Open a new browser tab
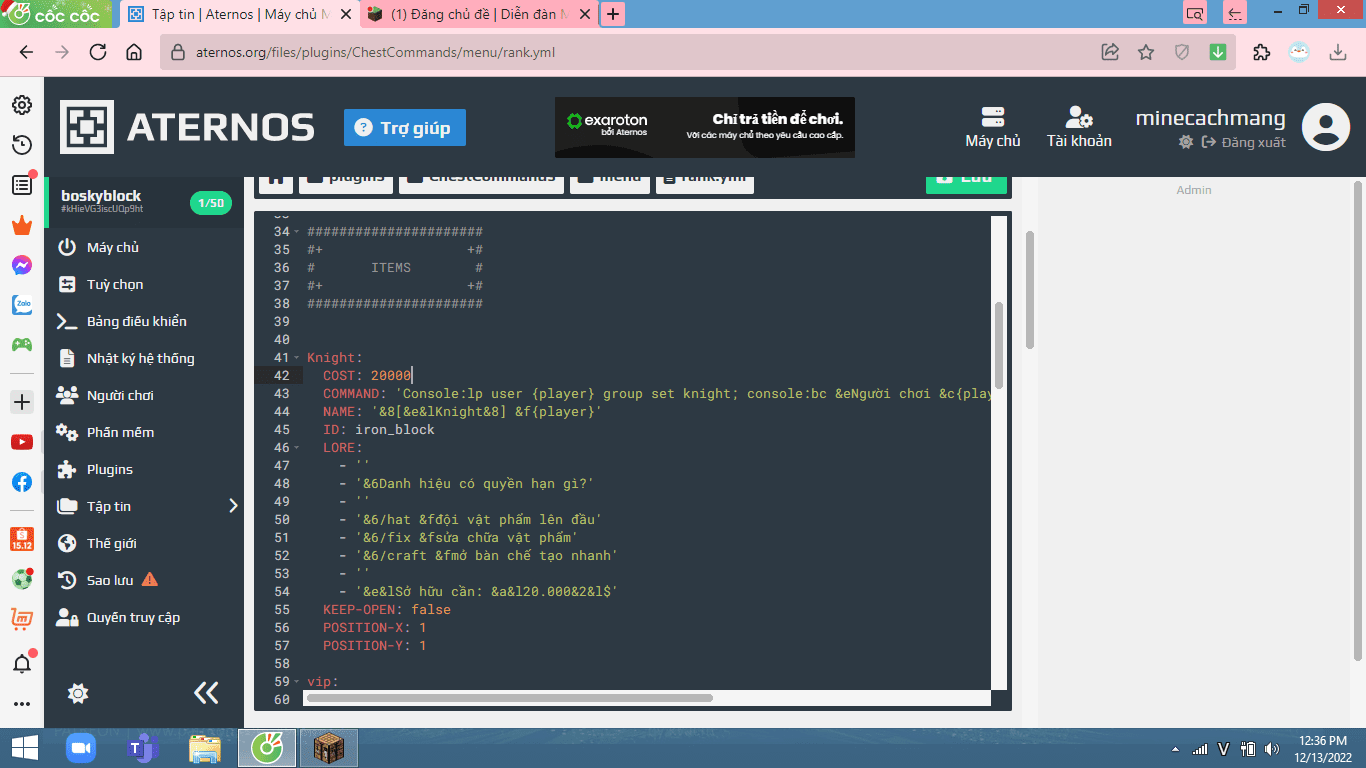Viewport: 1366px width, 768px height. point(613,15)
